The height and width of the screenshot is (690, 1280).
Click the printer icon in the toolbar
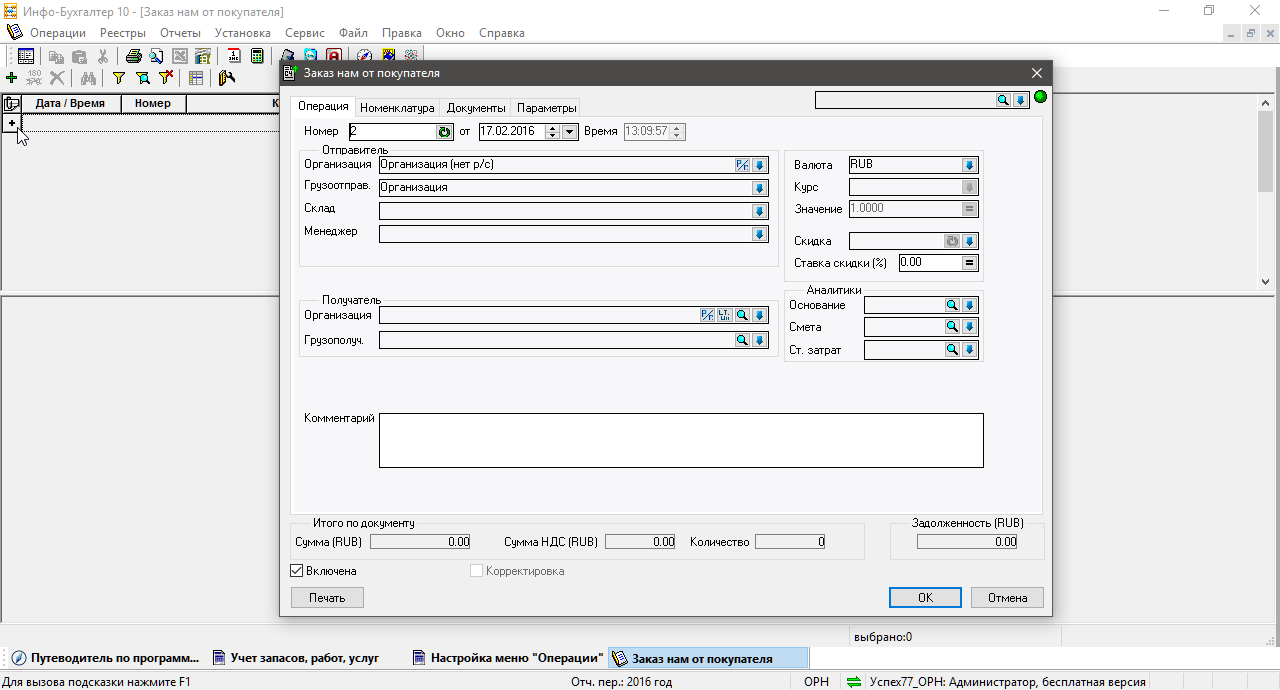click(133, 56)
